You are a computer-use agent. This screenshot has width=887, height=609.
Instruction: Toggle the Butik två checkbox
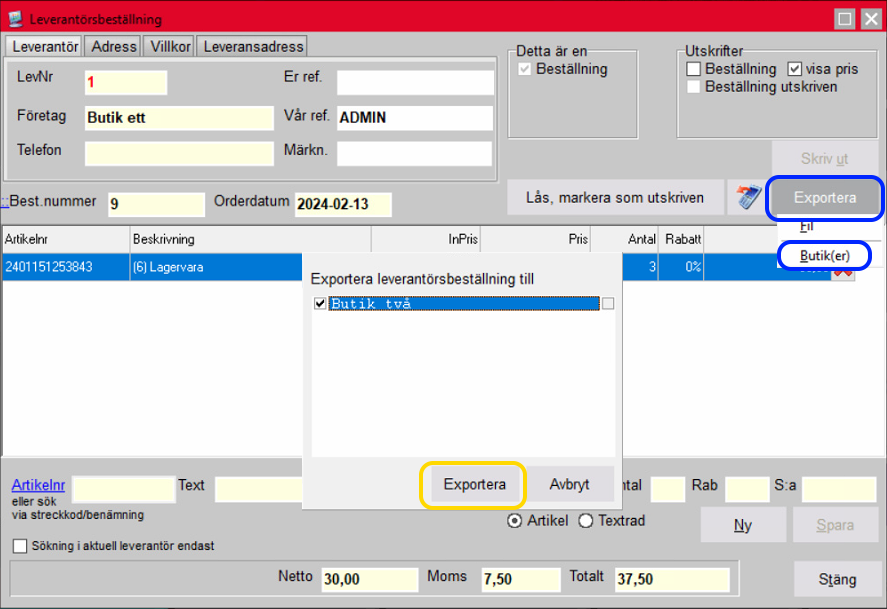click(320, 304)
